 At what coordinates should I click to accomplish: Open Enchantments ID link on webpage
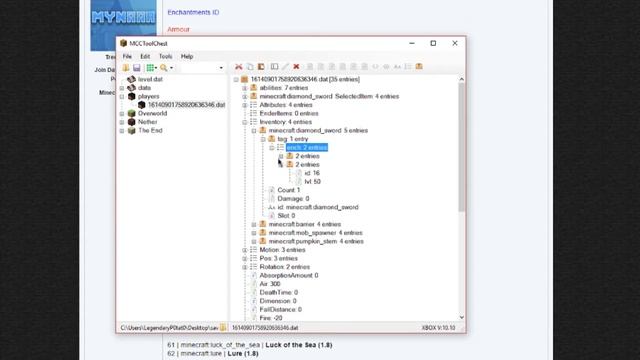(x=193, y=12)
